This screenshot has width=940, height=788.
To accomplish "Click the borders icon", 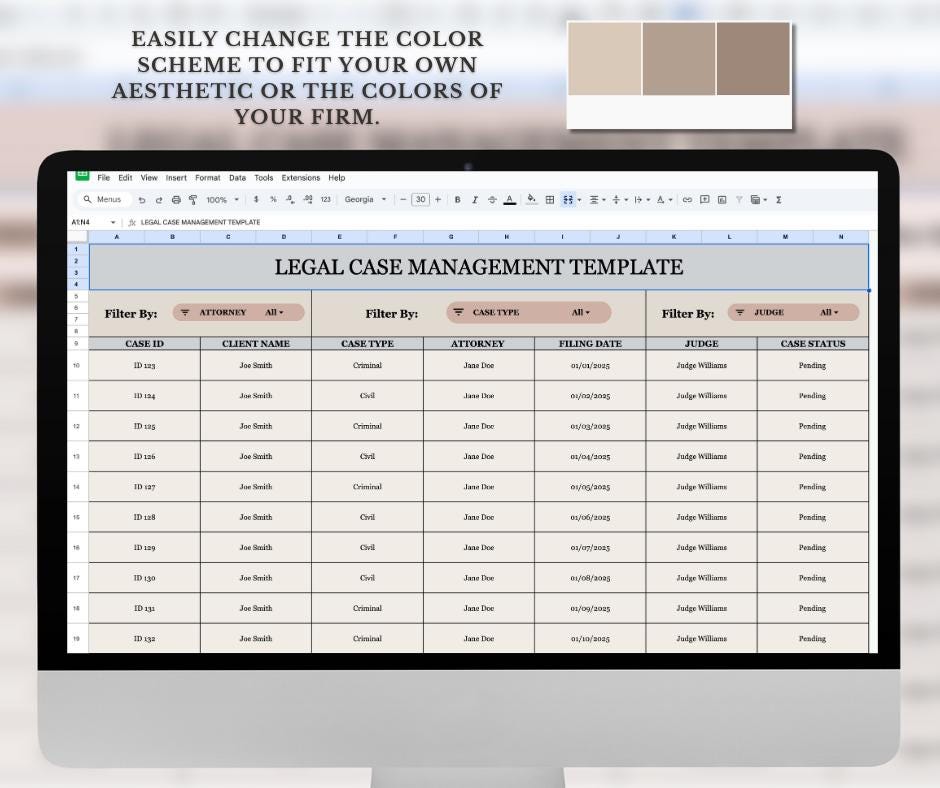I will coord(549,199).
